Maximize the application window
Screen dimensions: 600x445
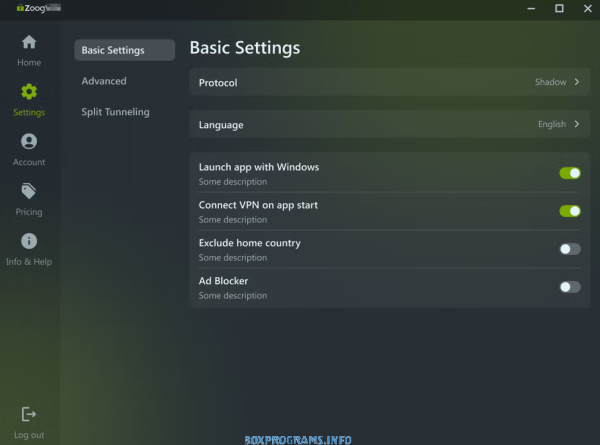click(x=559, y=8)
